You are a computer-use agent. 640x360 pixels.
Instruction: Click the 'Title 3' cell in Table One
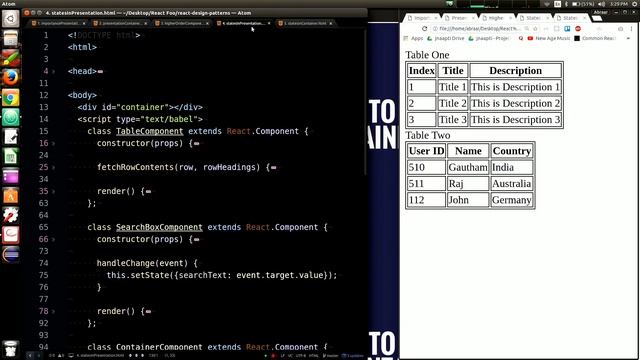(x=452, y=120)
